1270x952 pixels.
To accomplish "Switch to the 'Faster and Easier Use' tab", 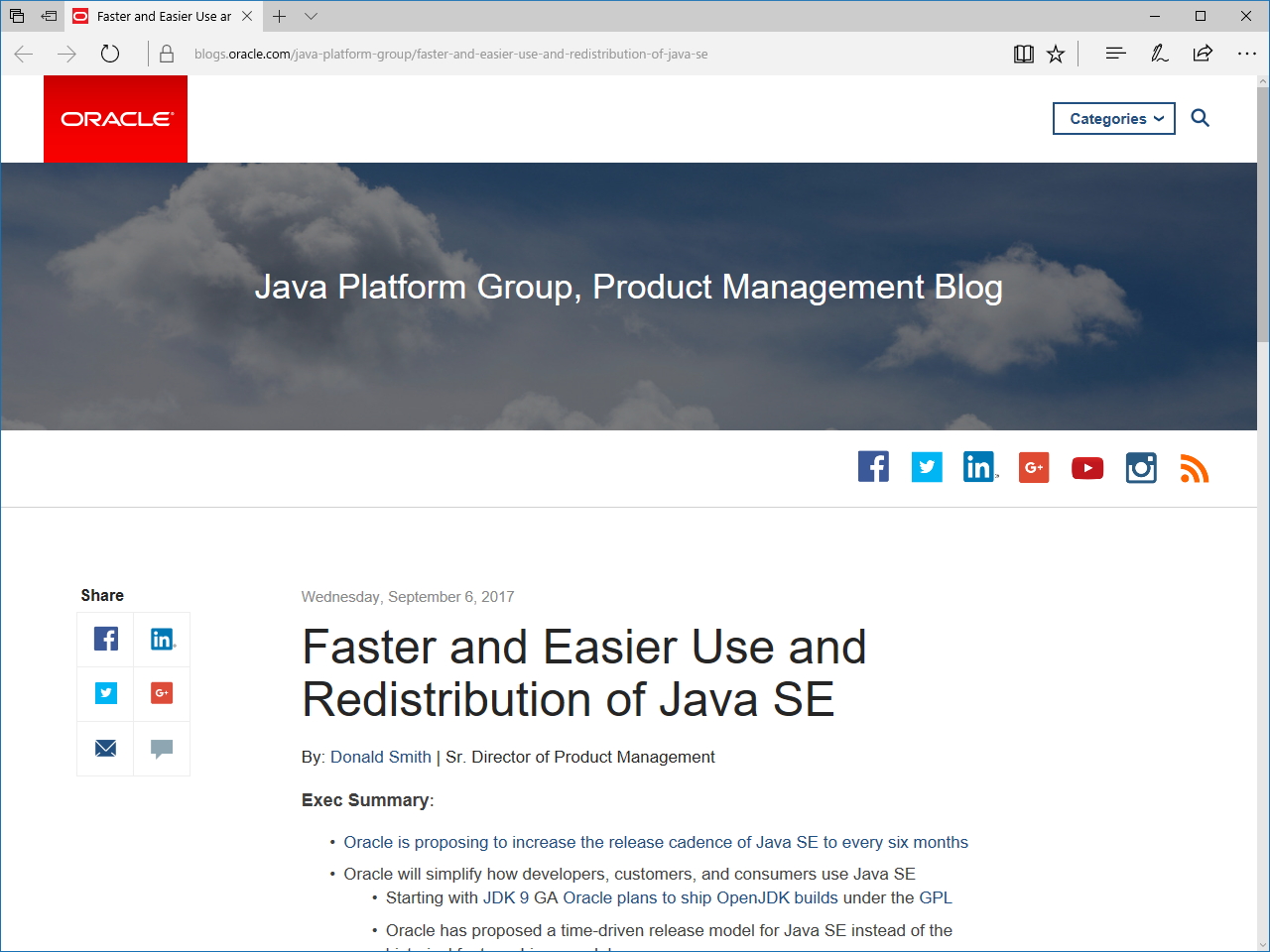I will [159, 16].
